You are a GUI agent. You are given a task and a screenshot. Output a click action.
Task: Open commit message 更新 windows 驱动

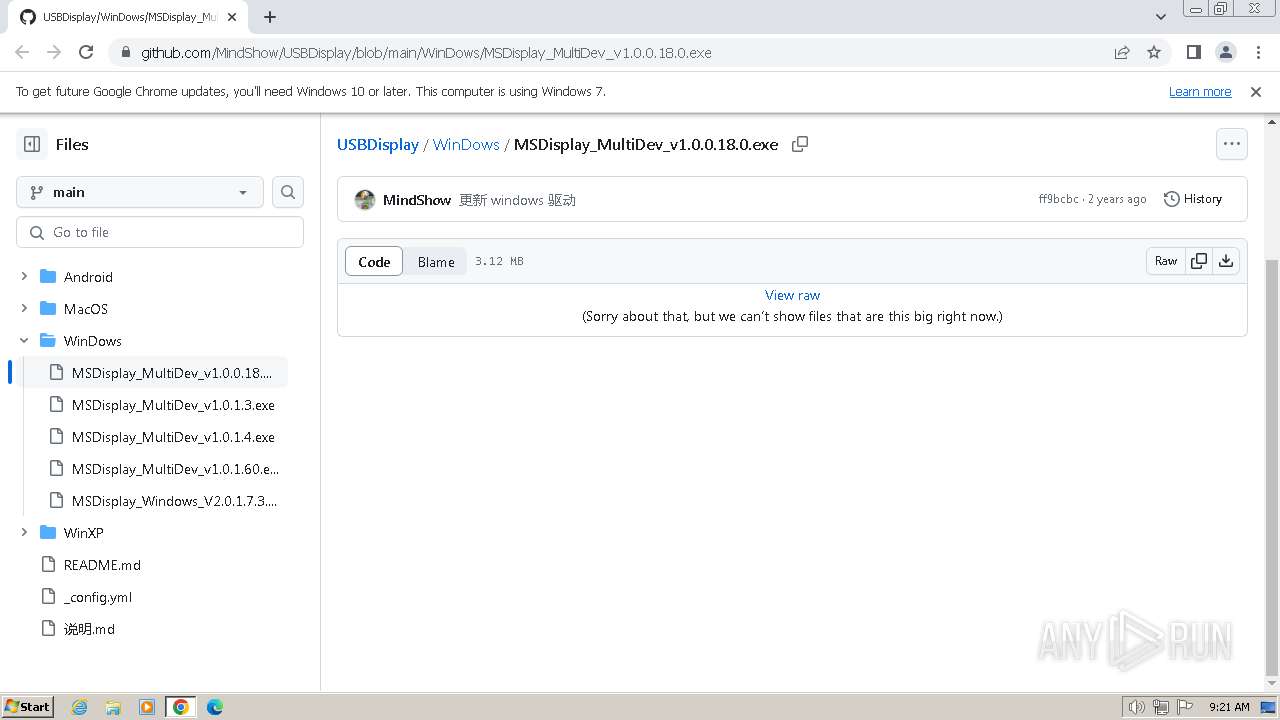517,200
